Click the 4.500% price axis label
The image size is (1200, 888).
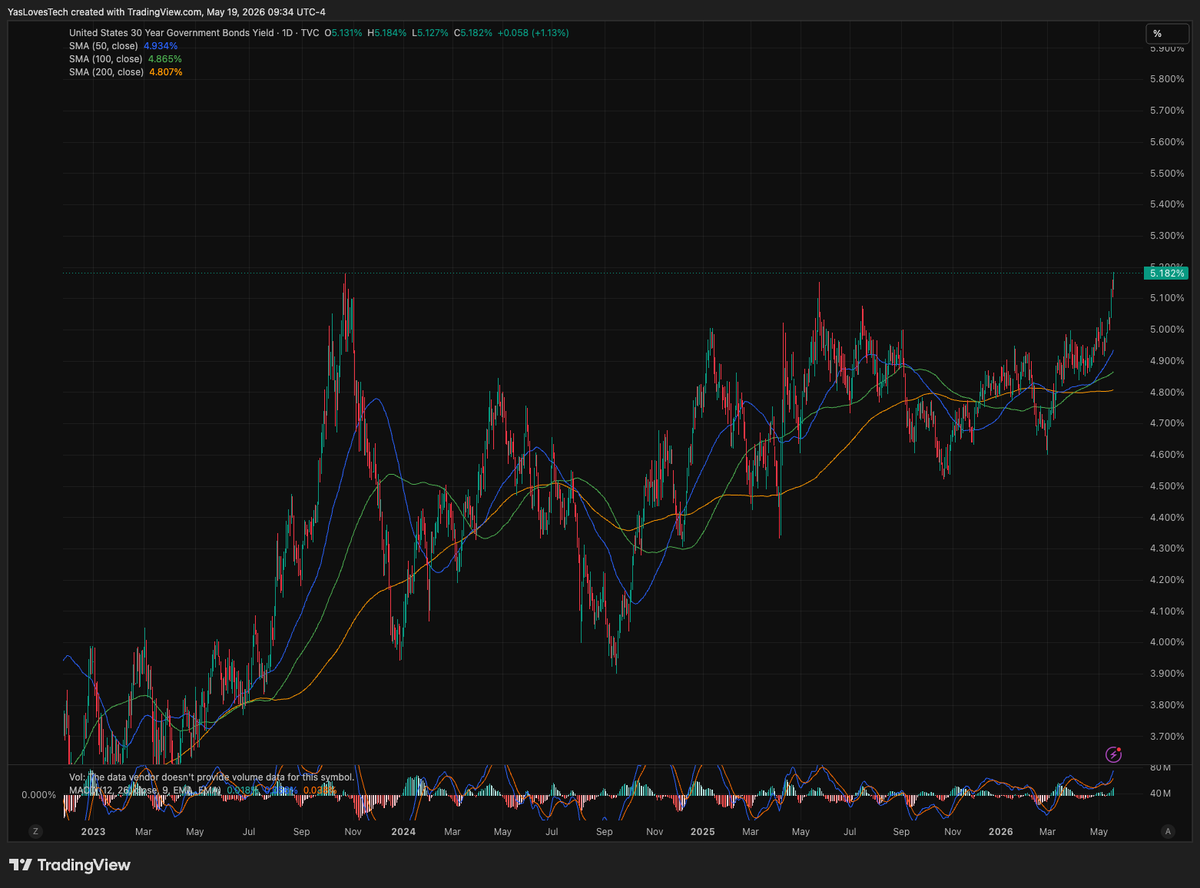pos(1168,486)
